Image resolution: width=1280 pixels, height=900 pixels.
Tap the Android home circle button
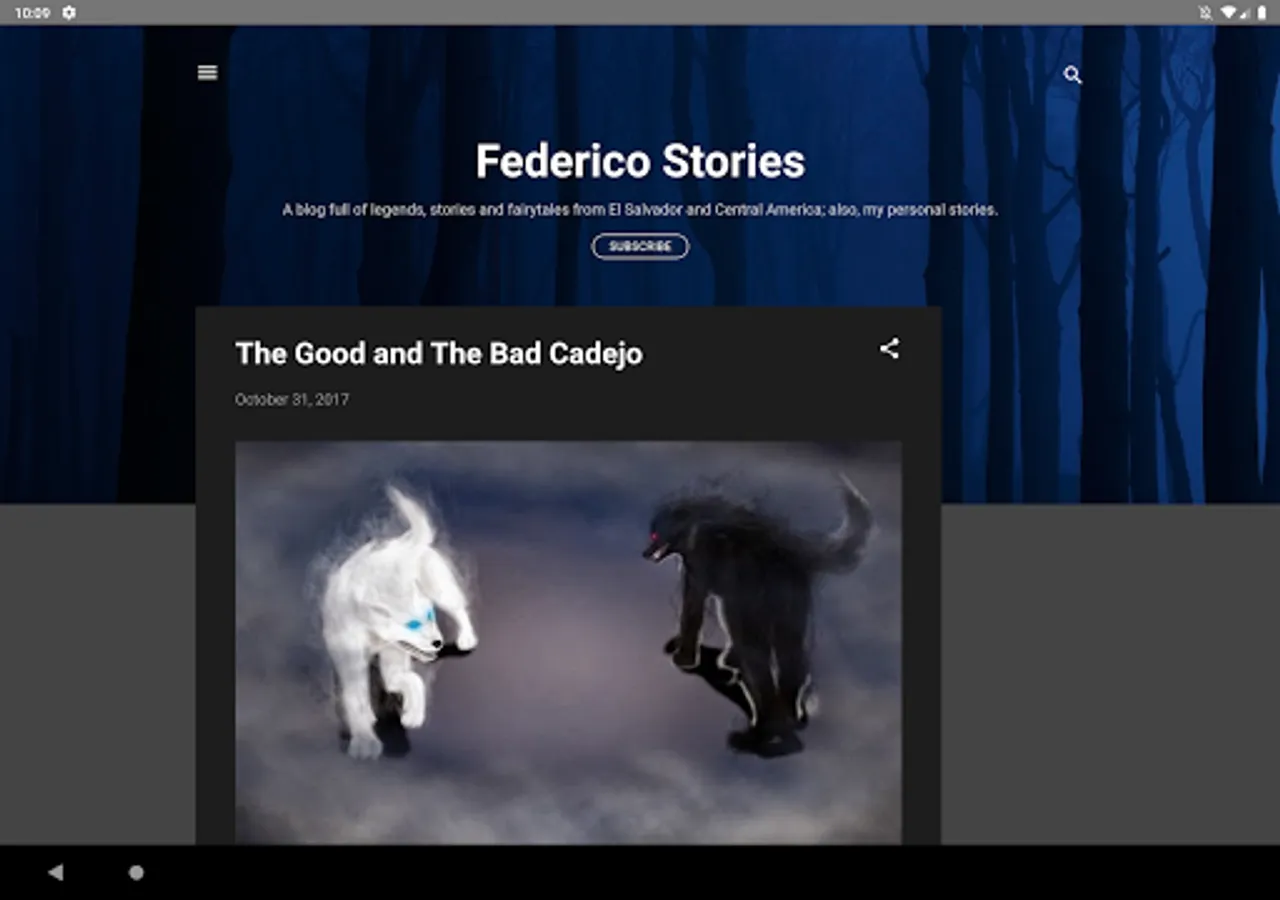pyautogui.click(x=136, y=872)
